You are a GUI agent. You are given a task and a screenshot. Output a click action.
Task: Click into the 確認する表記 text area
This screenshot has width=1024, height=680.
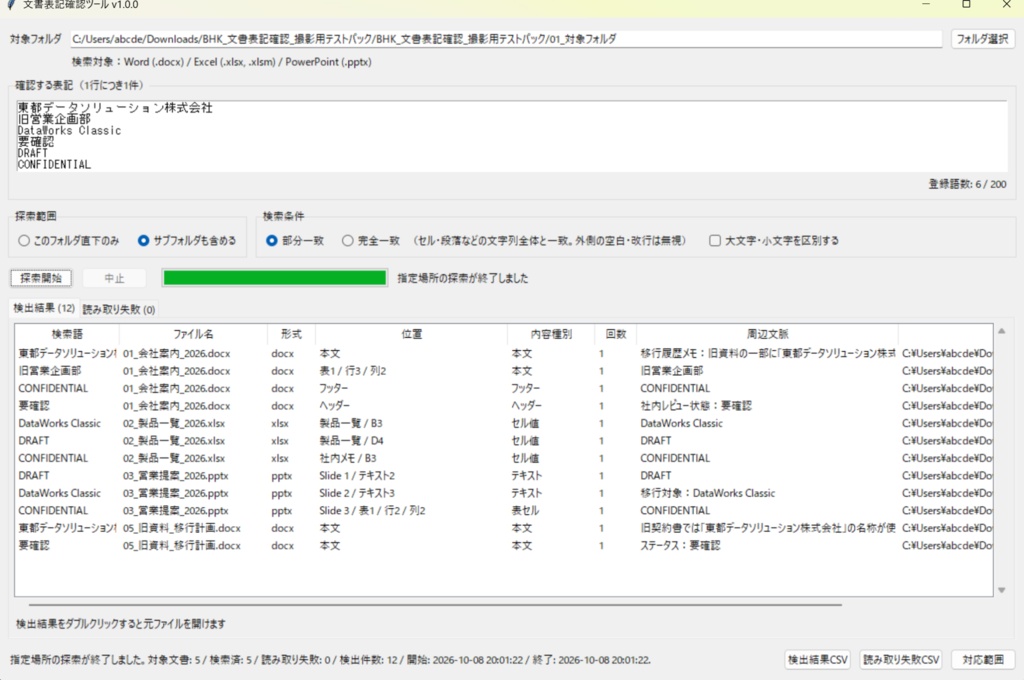511,136
